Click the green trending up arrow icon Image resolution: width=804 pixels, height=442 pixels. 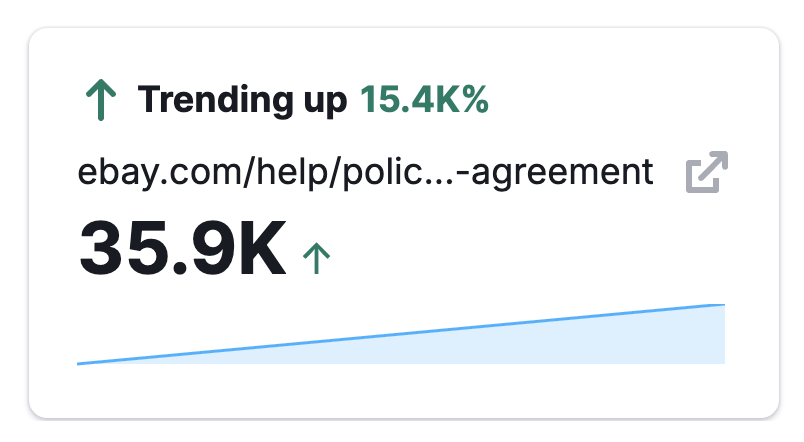coord(101,101)
